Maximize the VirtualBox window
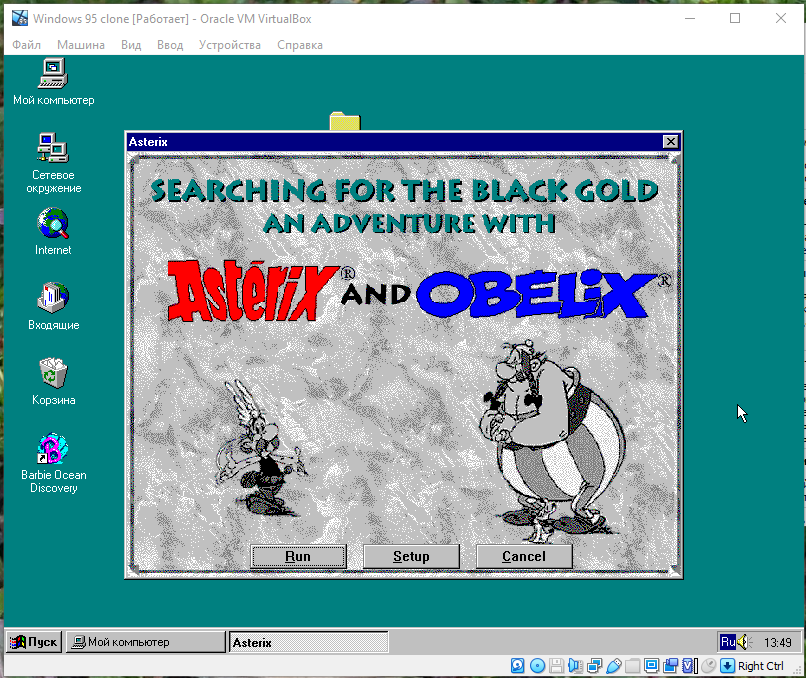The height and width of the screenshot is (678, 806). [x=735, y=19]
